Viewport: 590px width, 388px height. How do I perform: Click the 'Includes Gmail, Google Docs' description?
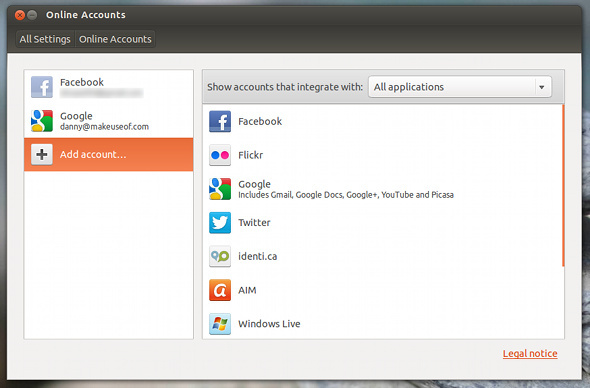coord(346,195)
